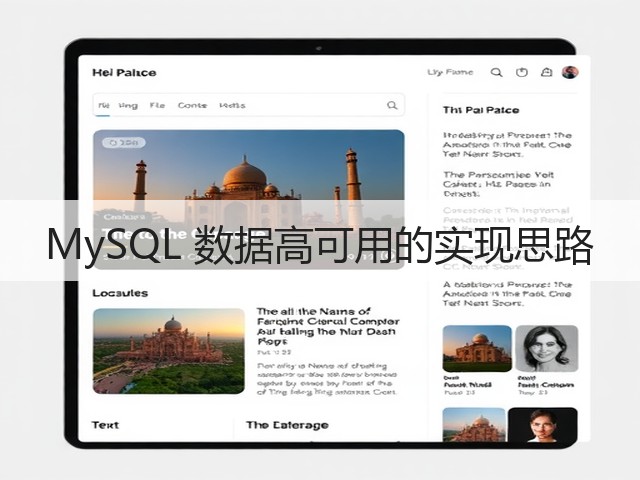Switch to the File tab

(x=157, y=105)
